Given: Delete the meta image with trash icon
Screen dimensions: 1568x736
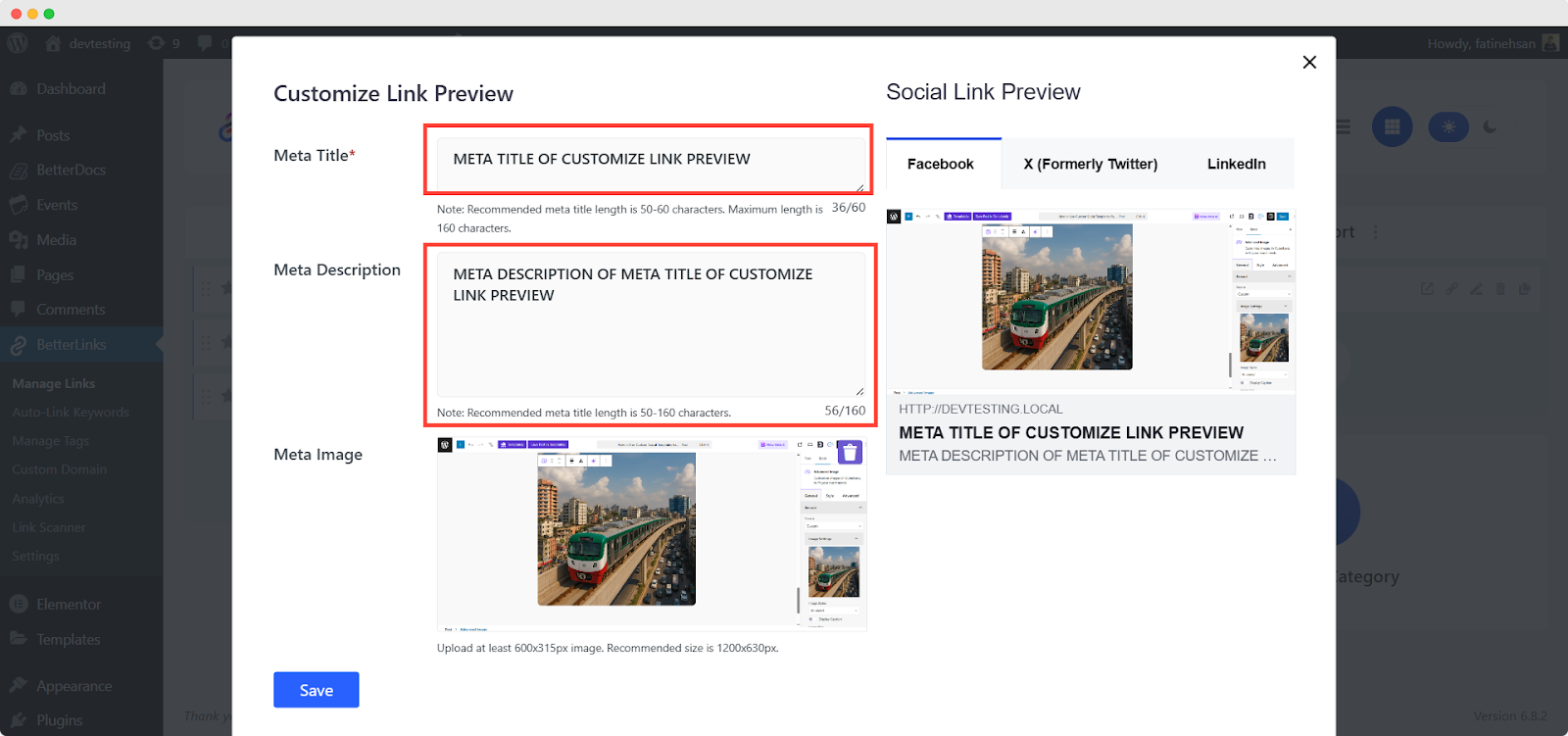Looking at the screenshot, I should coord(851,453).
